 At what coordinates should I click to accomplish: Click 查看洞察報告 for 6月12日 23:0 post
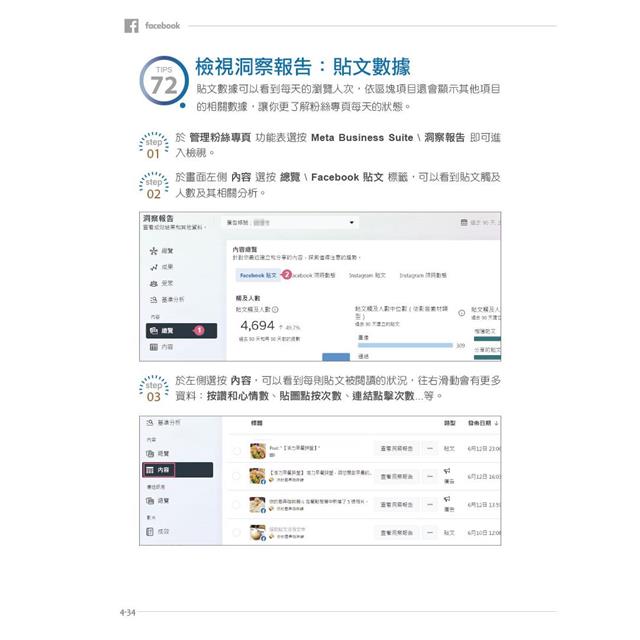(x=396, y=449)
